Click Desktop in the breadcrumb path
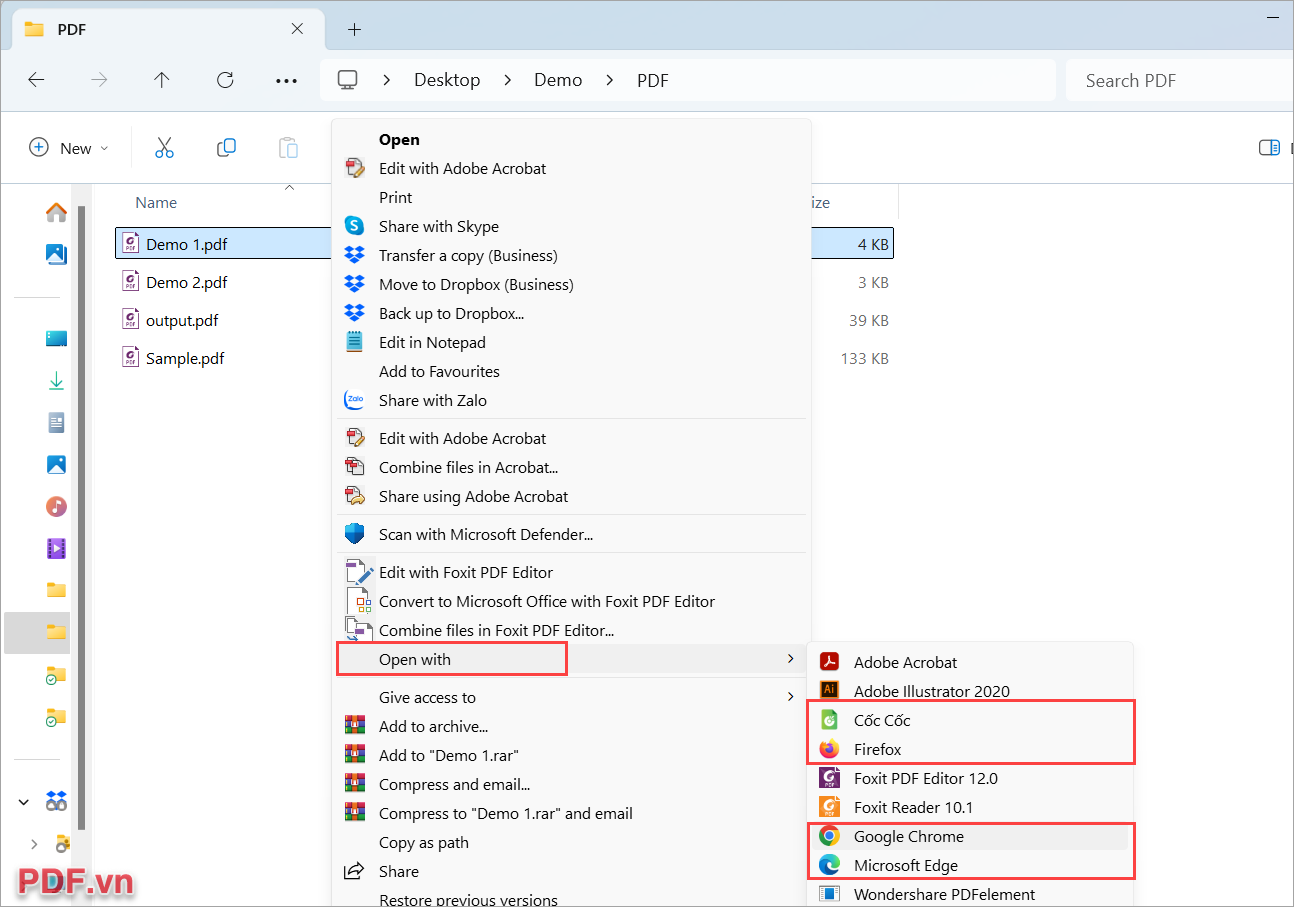The height and width of the screenshot is (907, 1294). coord(447,80)
